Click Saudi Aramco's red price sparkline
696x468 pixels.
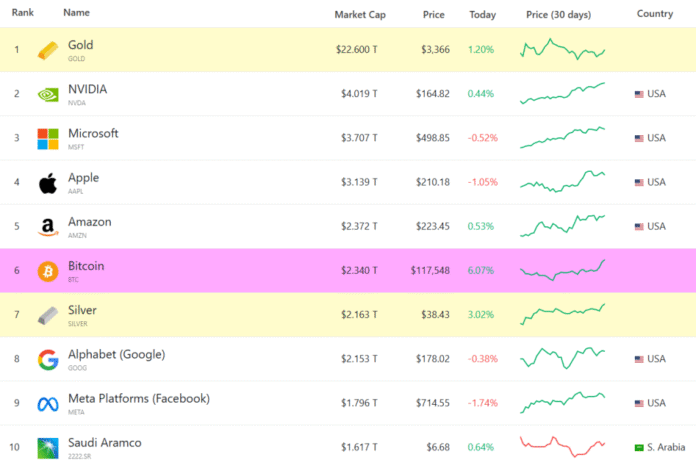[x=562, y=444]
